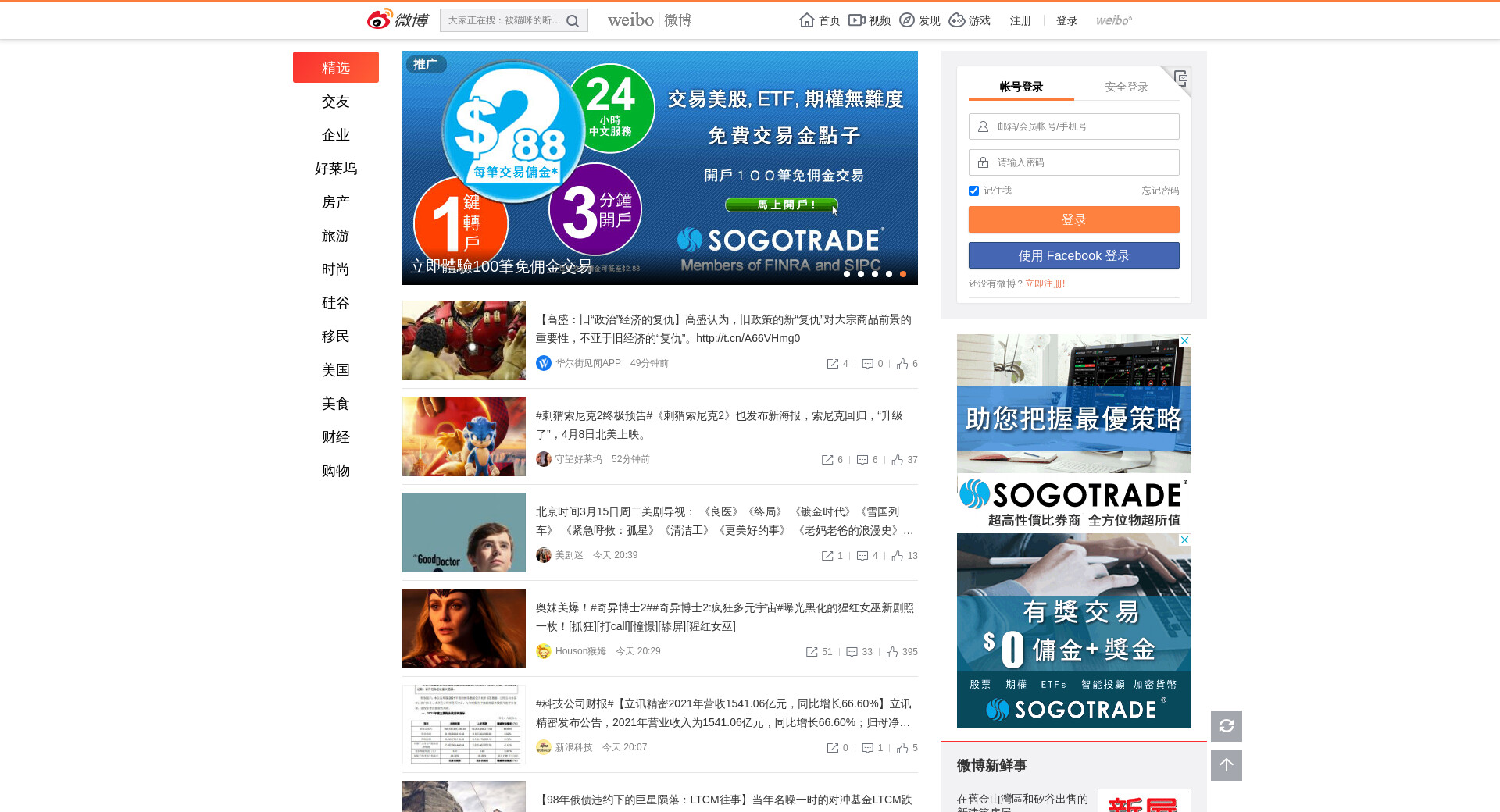Open the 忘记密码 link
1500x812 pixels.
(x=1159, y=191)
